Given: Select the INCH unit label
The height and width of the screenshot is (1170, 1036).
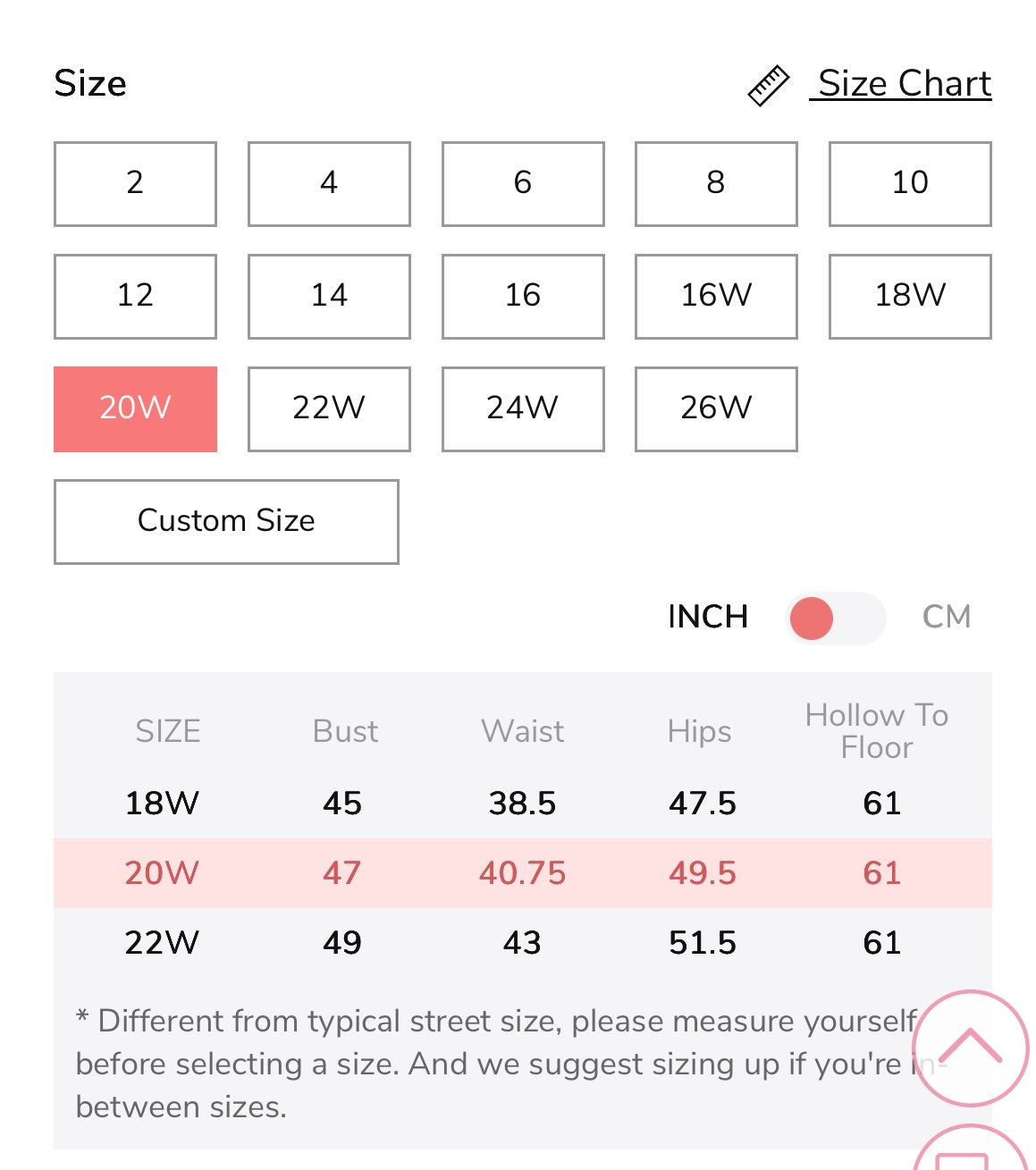Looking at the screenshot, I should tap(707, 617).
